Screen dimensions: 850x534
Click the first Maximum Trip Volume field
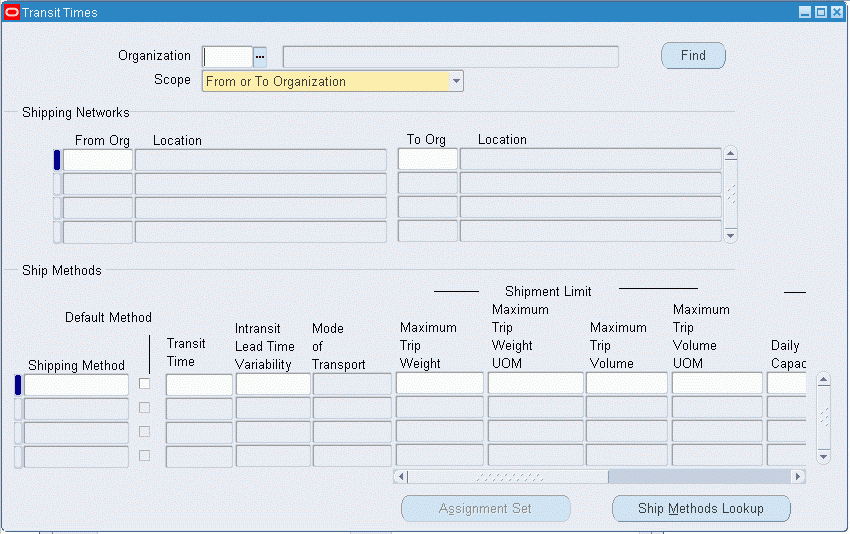pos(627,383)
